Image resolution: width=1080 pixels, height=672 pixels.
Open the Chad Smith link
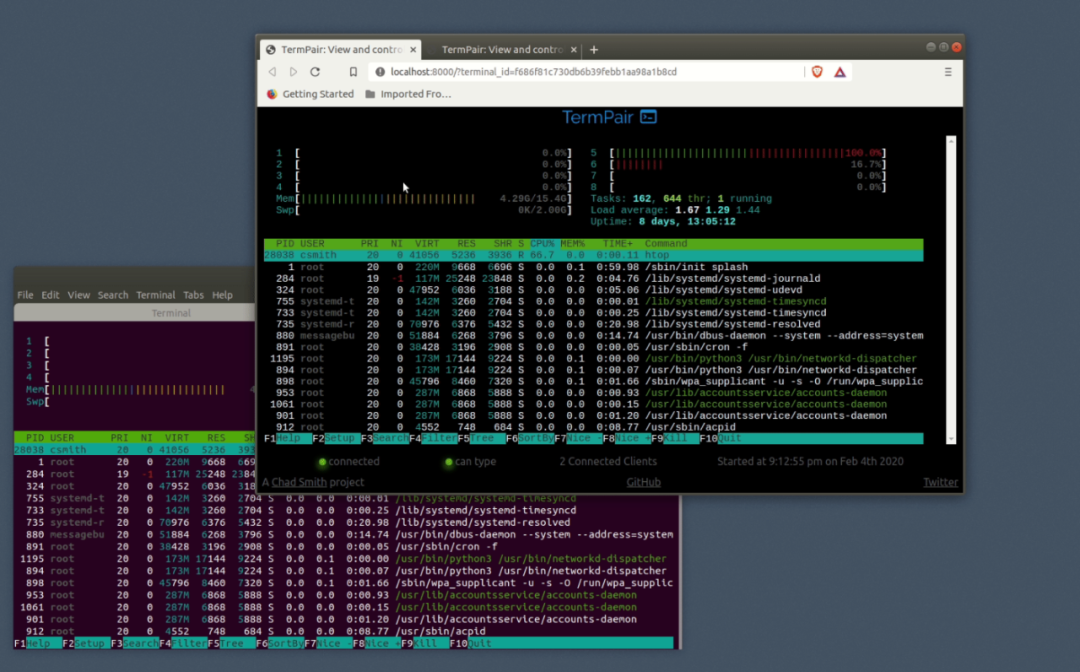[299, 482]
